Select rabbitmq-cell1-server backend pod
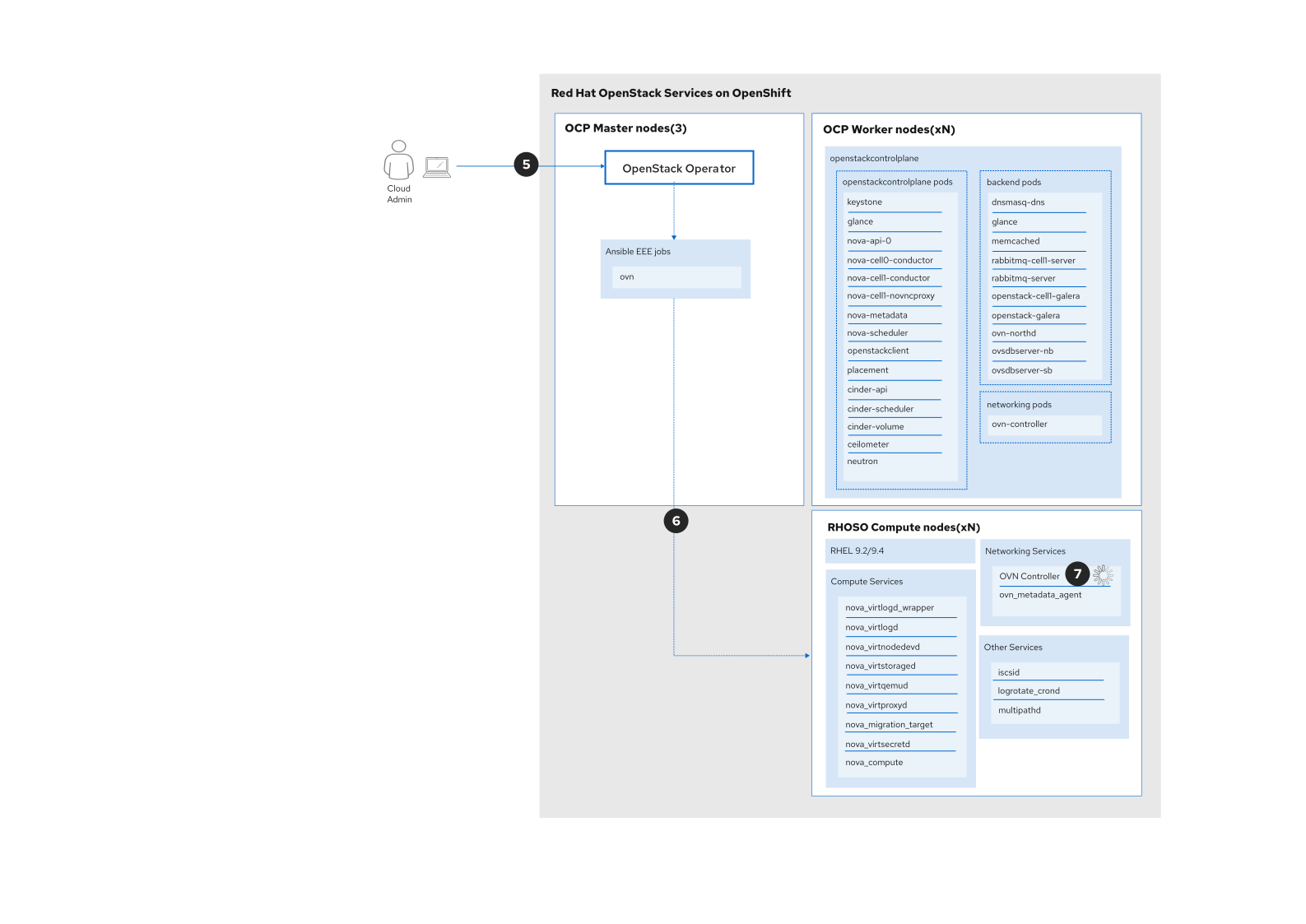 point(1033,261)
